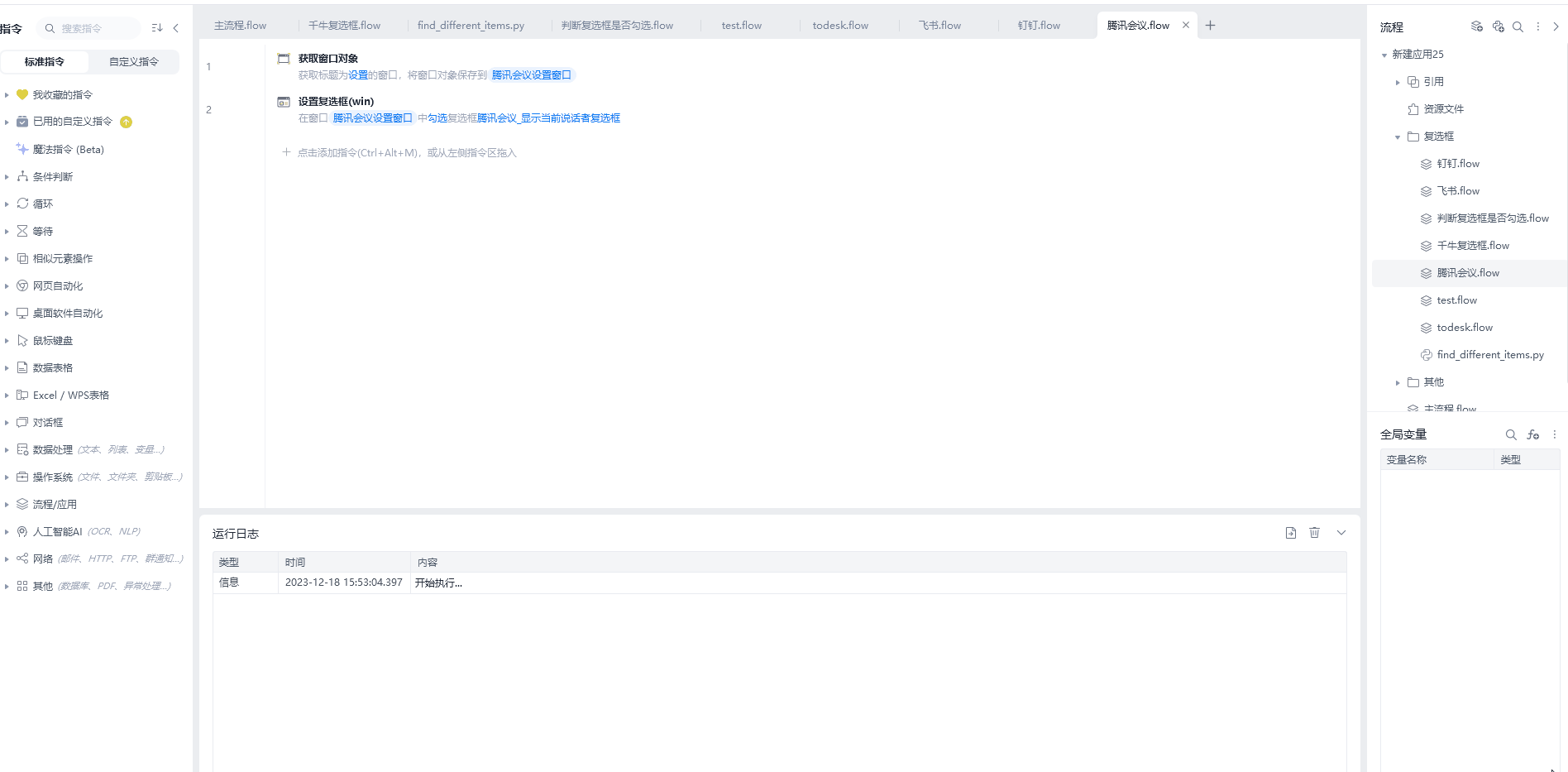Viewport: 1568px width, 772px height.
Task: Click the yellow upgrade arrow badge
Action: click(x=126, y=122)
